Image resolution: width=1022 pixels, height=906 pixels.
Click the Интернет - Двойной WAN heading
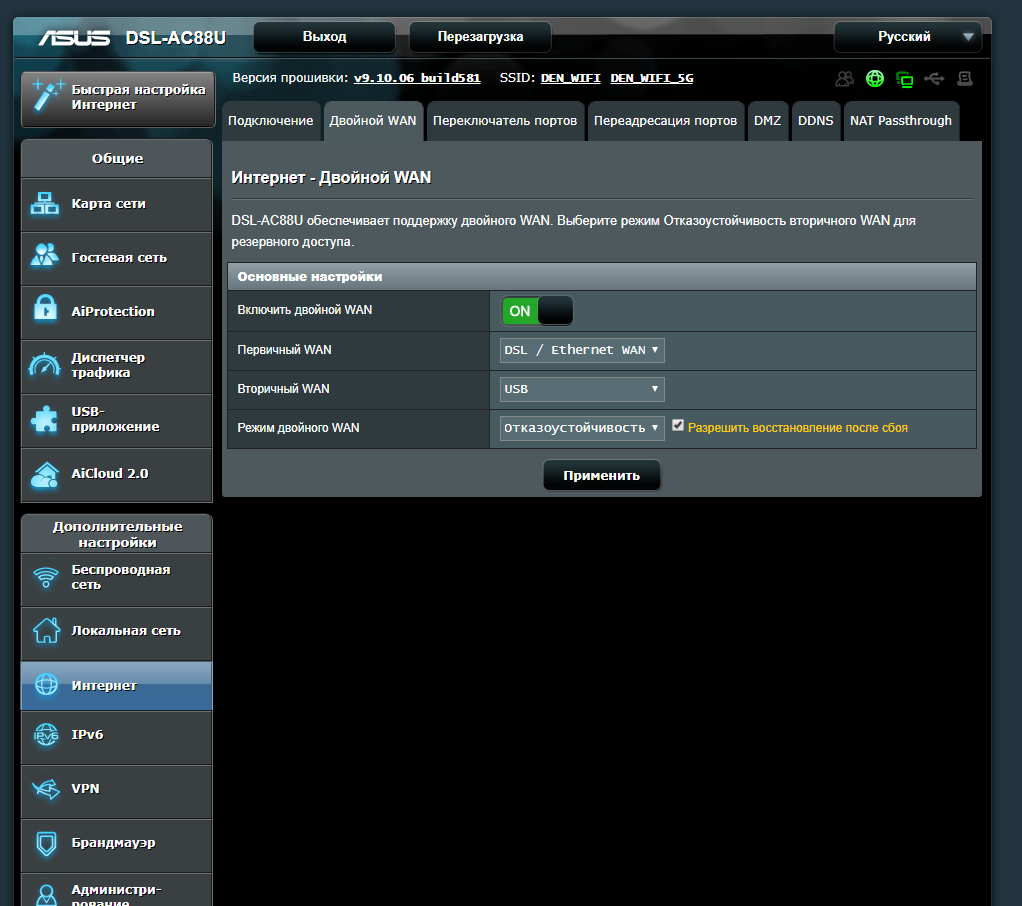point(331,178)
